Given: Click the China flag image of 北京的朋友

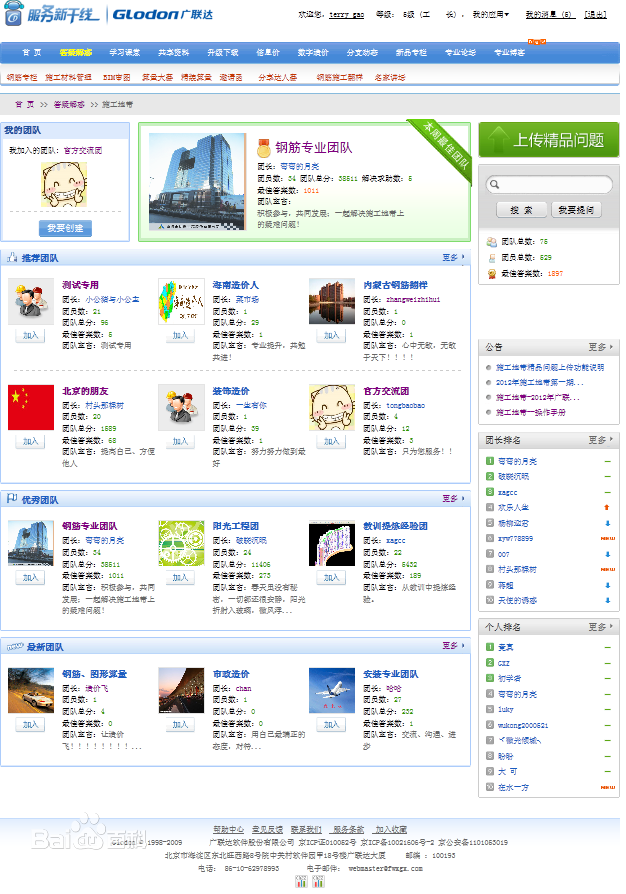Looking at the screenshot, I should [31, 407].
